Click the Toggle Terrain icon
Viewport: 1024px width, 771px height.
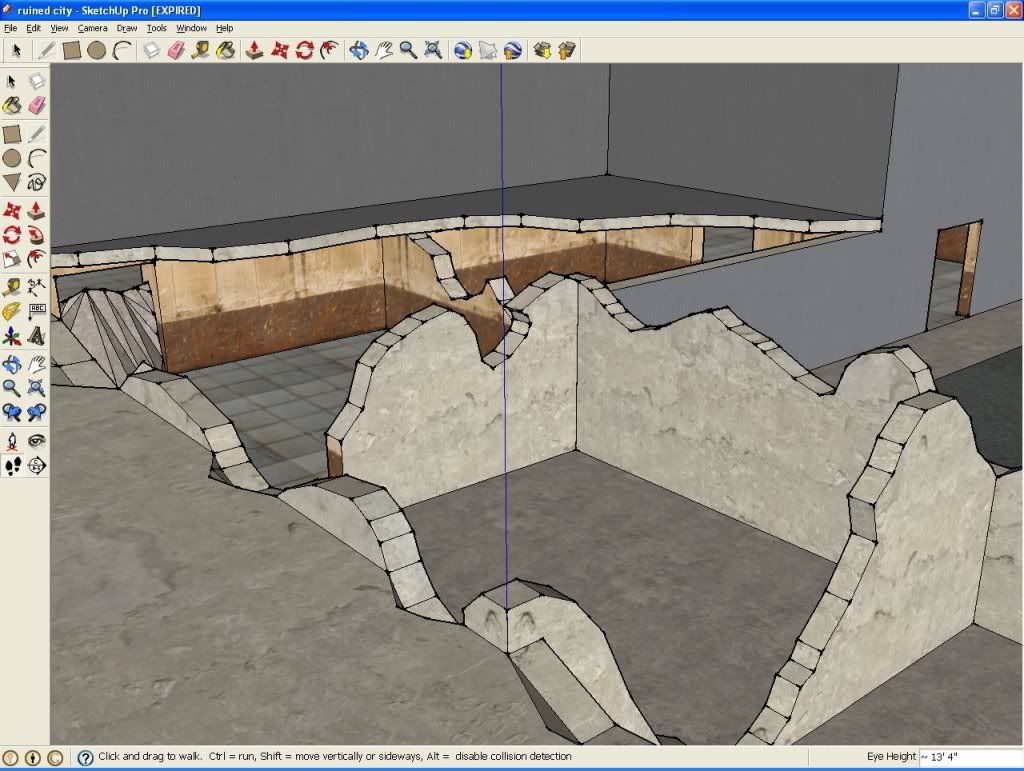[488, 50]
